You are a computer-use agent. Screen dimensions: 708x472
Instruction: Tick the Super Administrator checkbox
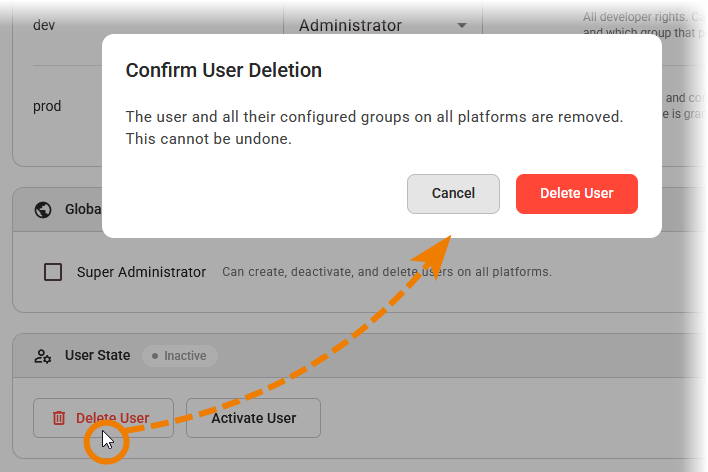click(x=53, y=272)
